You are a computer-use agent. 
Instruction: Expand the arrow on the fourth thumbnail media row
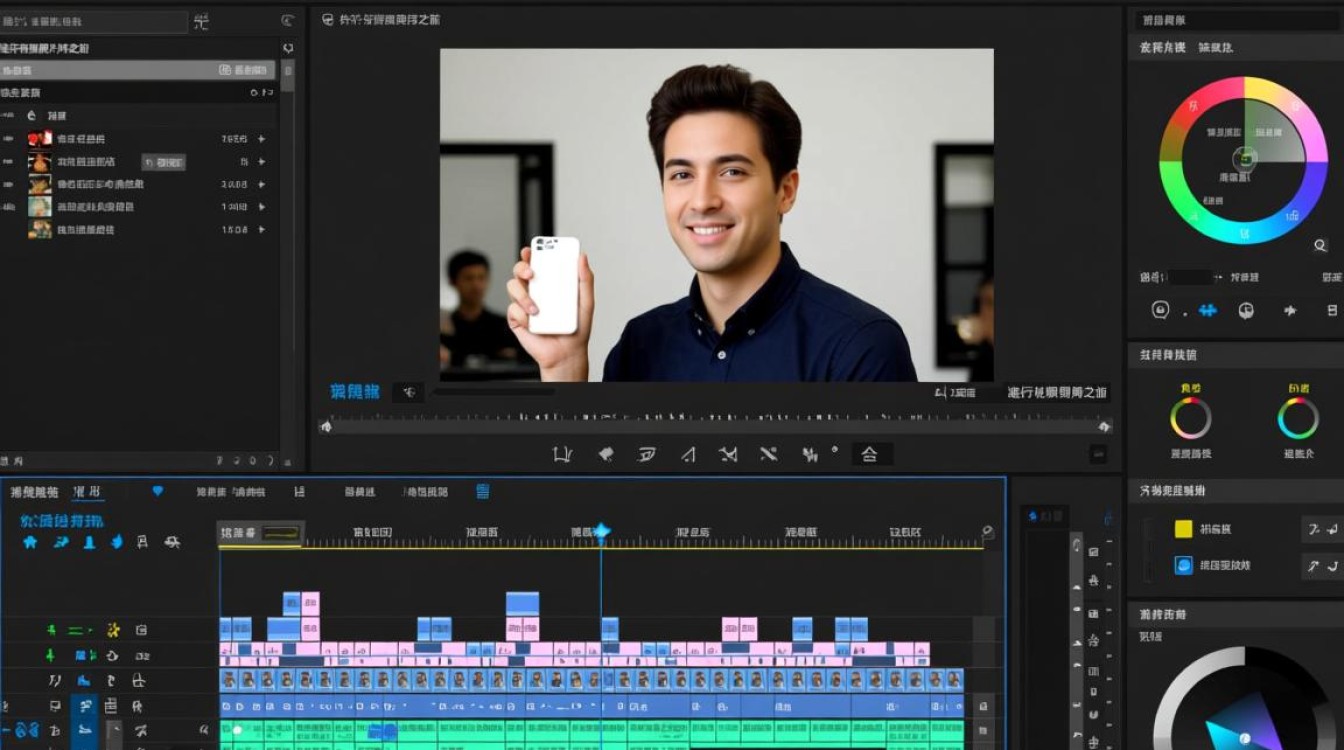(x=261, y=207)
